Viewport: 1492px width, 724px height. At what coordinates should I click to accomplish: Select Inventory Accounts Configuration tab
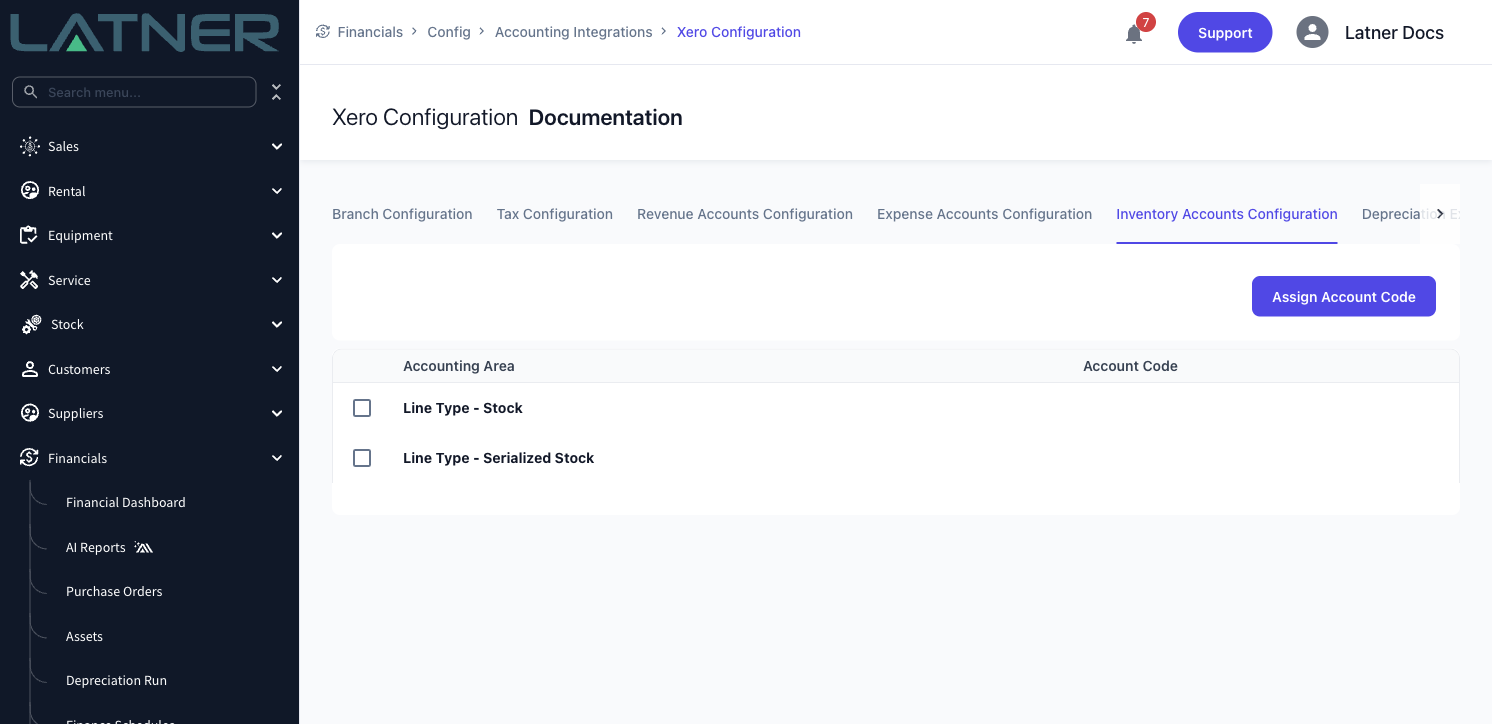1227,214
